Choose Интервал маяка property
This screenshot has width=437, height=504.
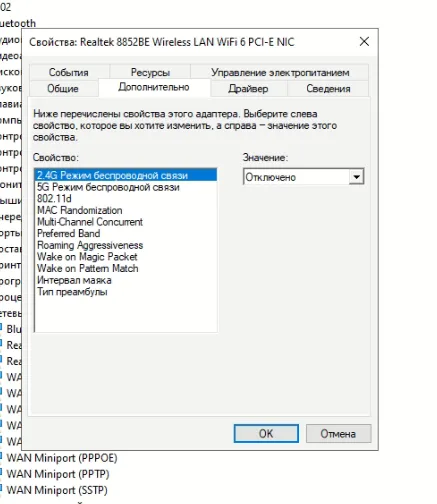point(126,280)
